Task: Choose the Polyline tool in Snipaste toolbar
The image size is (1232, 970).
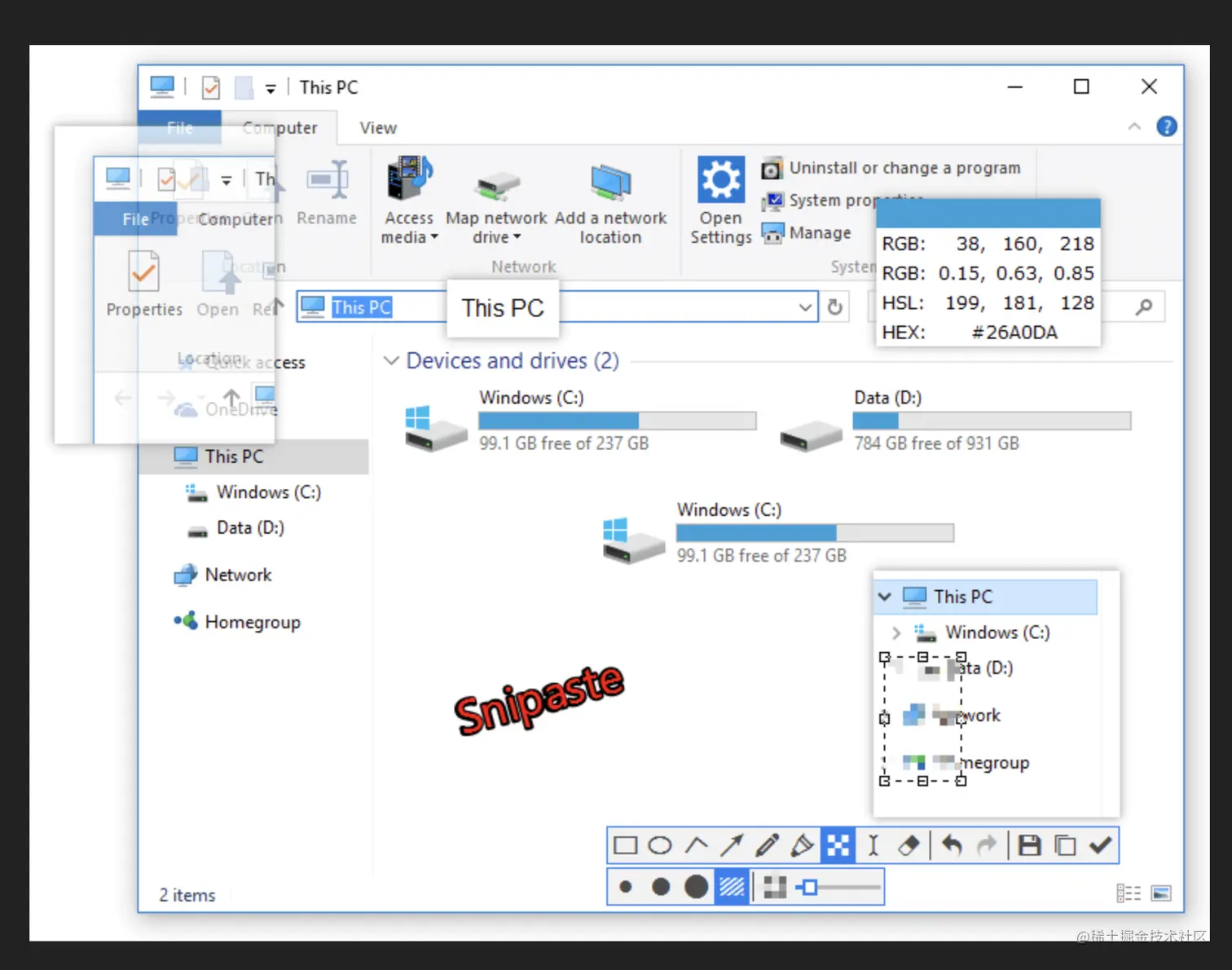Action: (696, 845)
